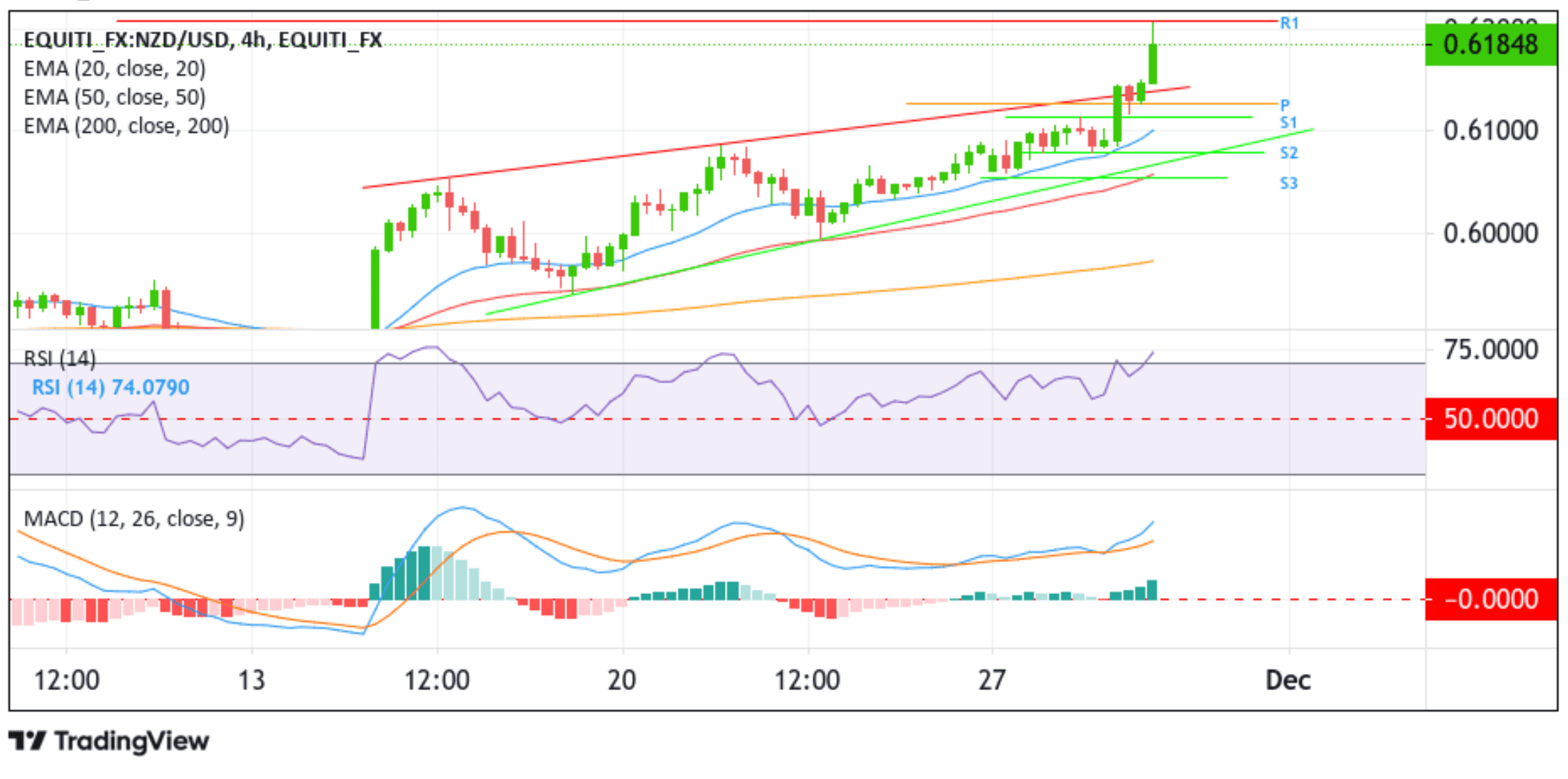Click the 27 date label on time axis

(x=992, y=680)
